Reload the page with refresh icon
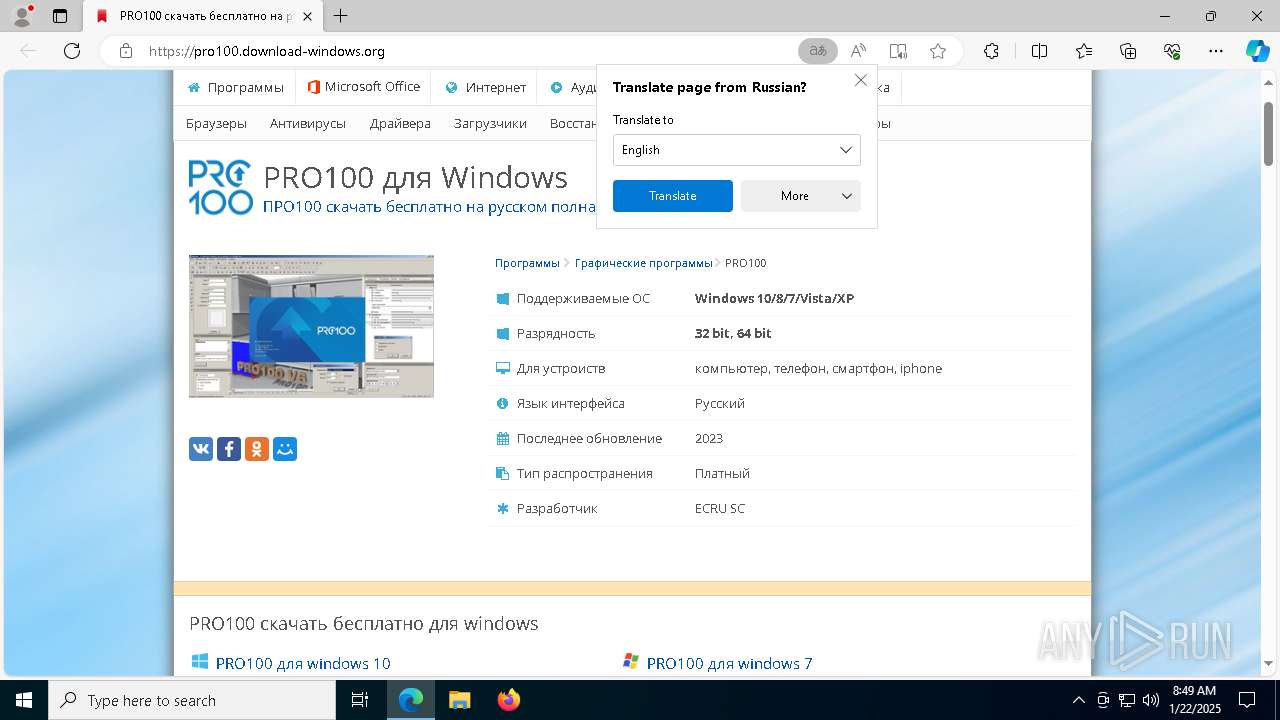The image size is (1280, 720). coord(72,51)
